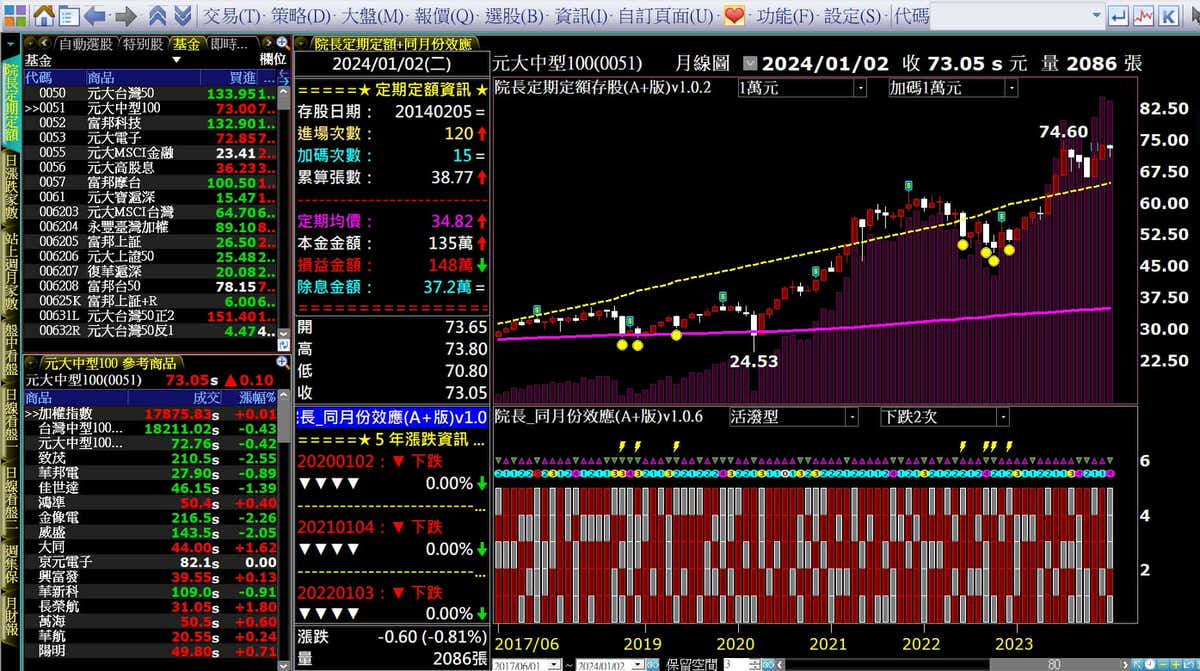This screenshot has height=671, width=1200.
Task: Open the 1萬元 amount dropdown
Action: coord(859,88)
